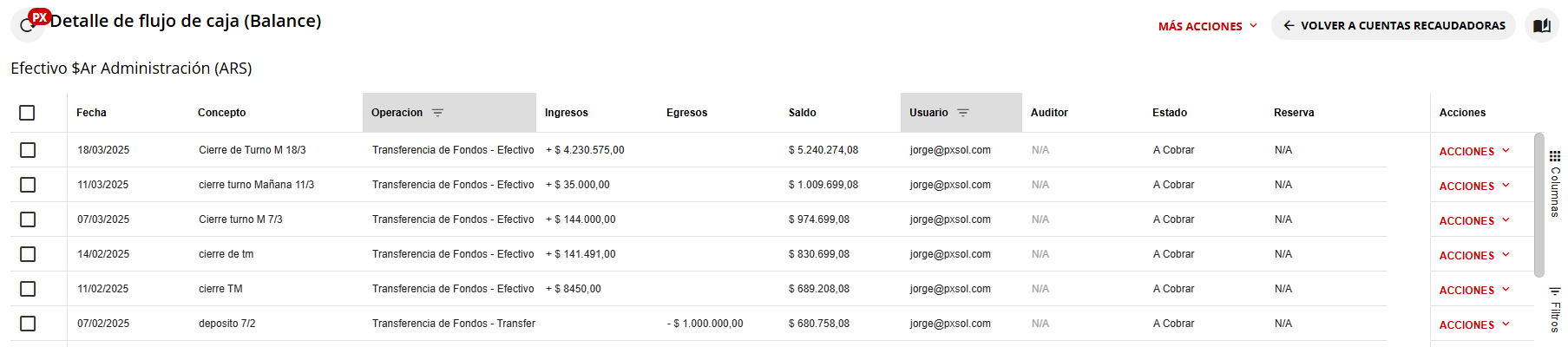Screen dimensions: 1568x347
Task: Sort by the Fecha column header
Action: coord(91,113)
